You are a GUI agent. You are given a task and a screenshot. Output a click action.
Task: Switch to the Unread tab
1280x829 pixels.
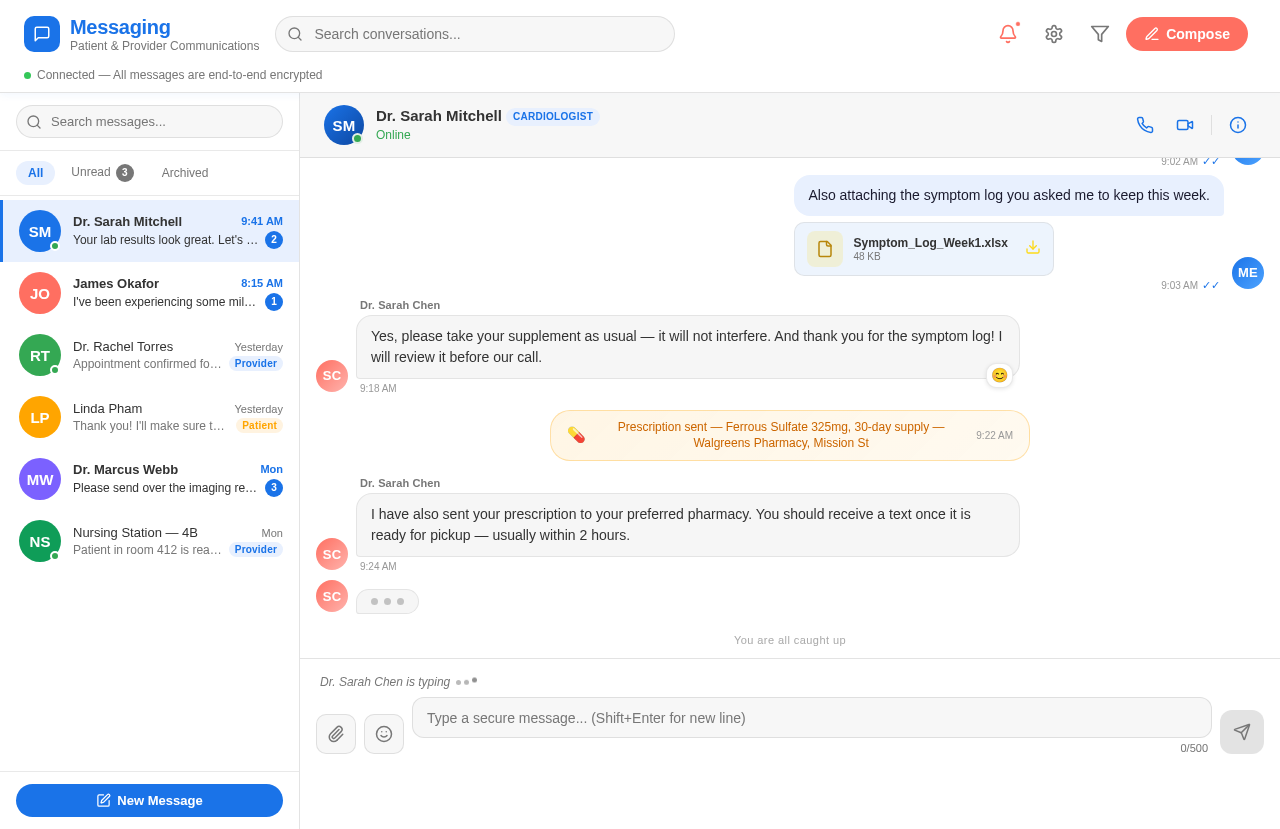[102, 173]
